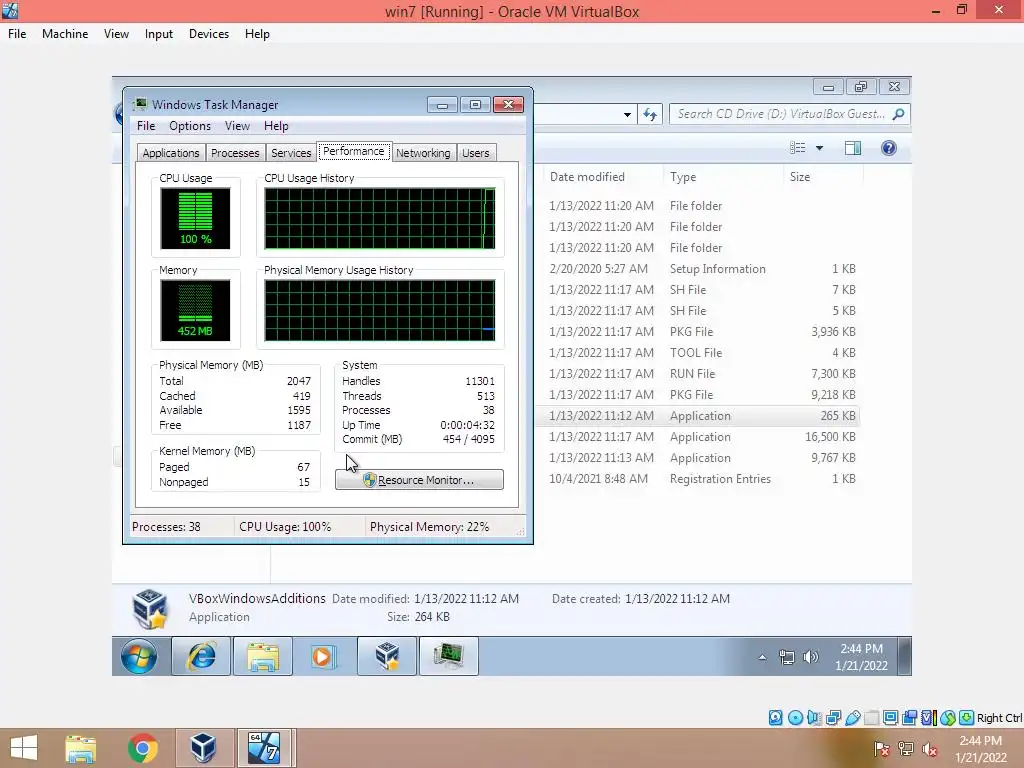Open Google Chrome from host taskbar
The height and width of the screenshot is (768, 1024).
point(142,748)
